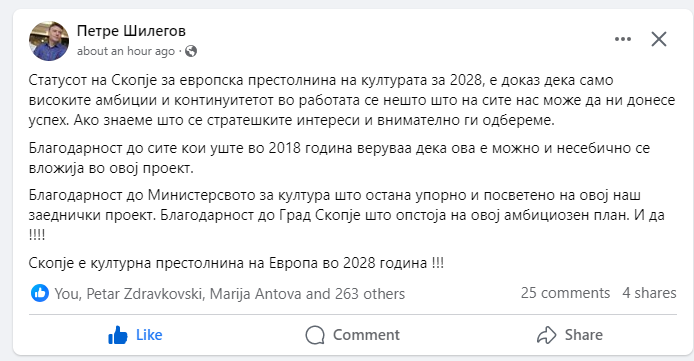This screenshot has height=361, width=694.
Task: Open Петре Шилегов's profile picture
Action: (x=49, y=41)
